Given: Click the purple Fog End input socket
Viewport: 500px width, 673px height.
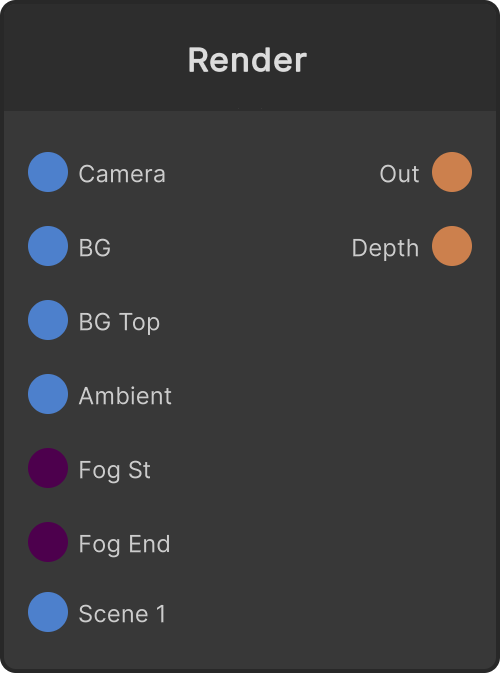Looking at the screenshot, I should point(48,542).
